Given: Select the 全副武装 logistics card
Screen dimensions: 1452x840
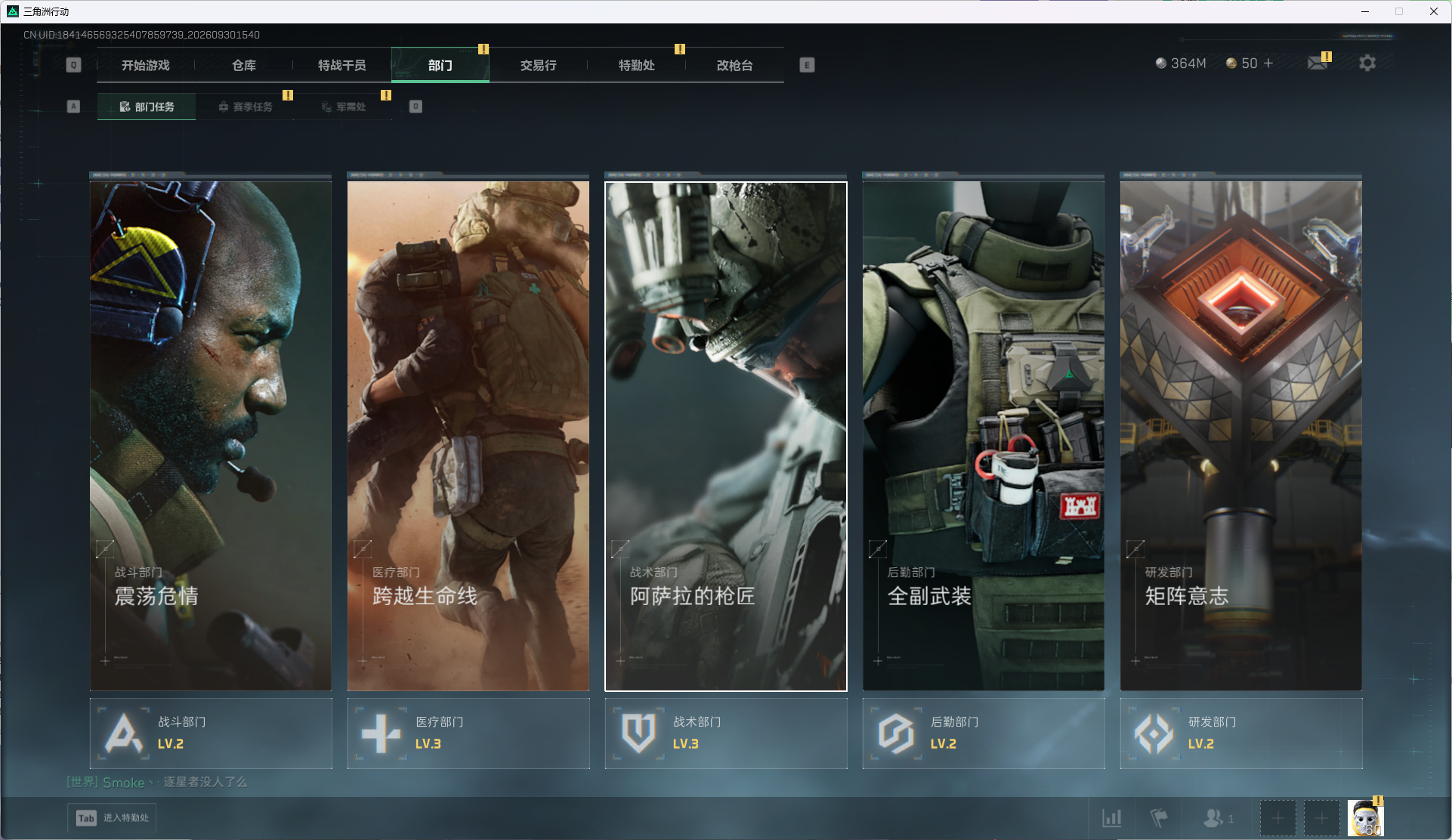Looking at the screenshot, I should (x=984, y=436).
